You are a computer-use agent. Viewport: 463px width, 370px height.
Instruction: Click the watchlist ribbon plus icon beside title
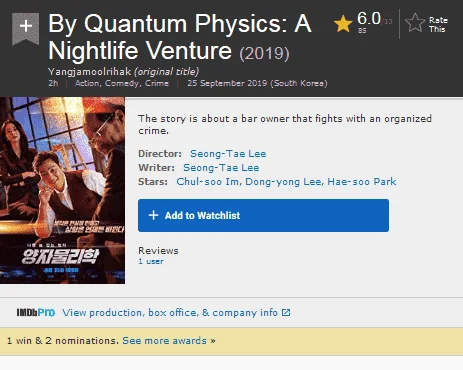pos(25,29)
